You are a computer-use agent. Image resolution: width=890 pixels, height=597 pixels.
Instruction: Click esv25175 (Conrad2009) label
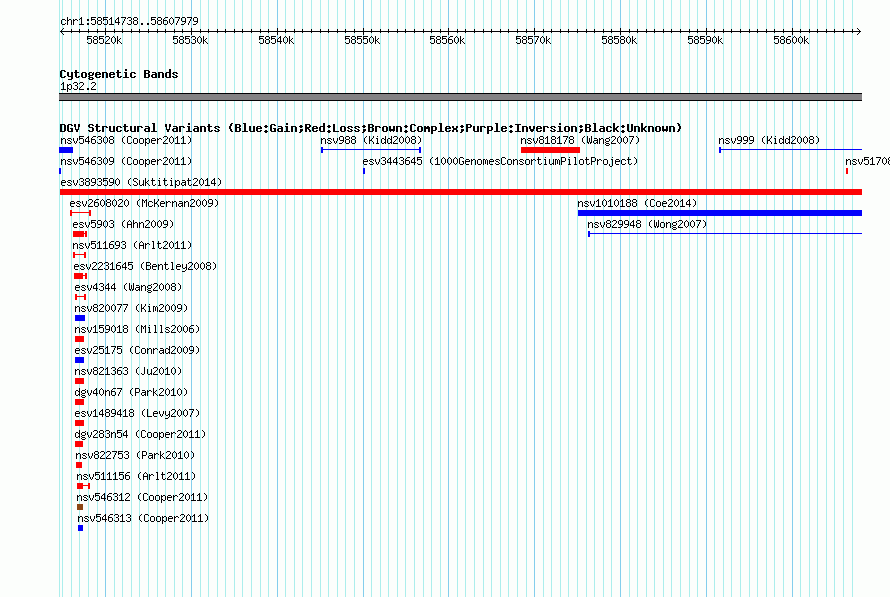click(x=137, y=350)
